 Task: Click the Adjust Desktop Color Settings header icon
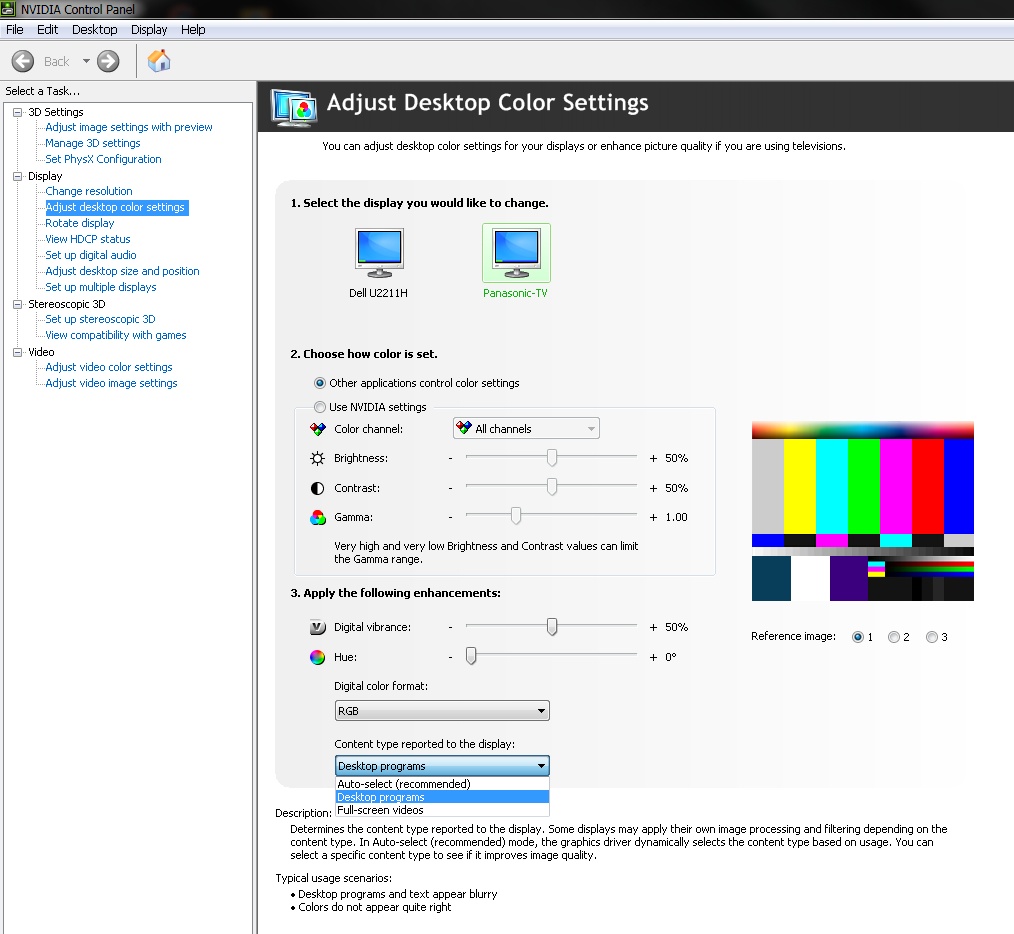tap(294, 107)
